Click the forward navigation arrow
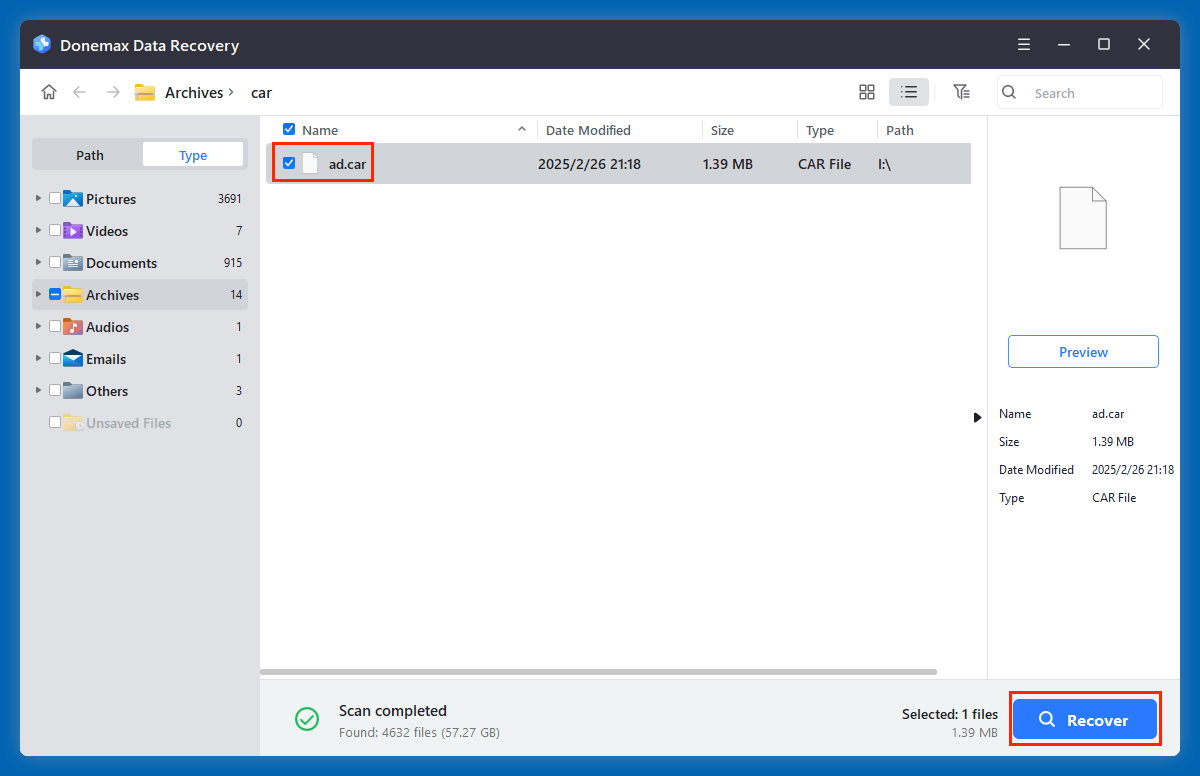The width and height of the screenshot is (1200, 776). coord(112,91)
